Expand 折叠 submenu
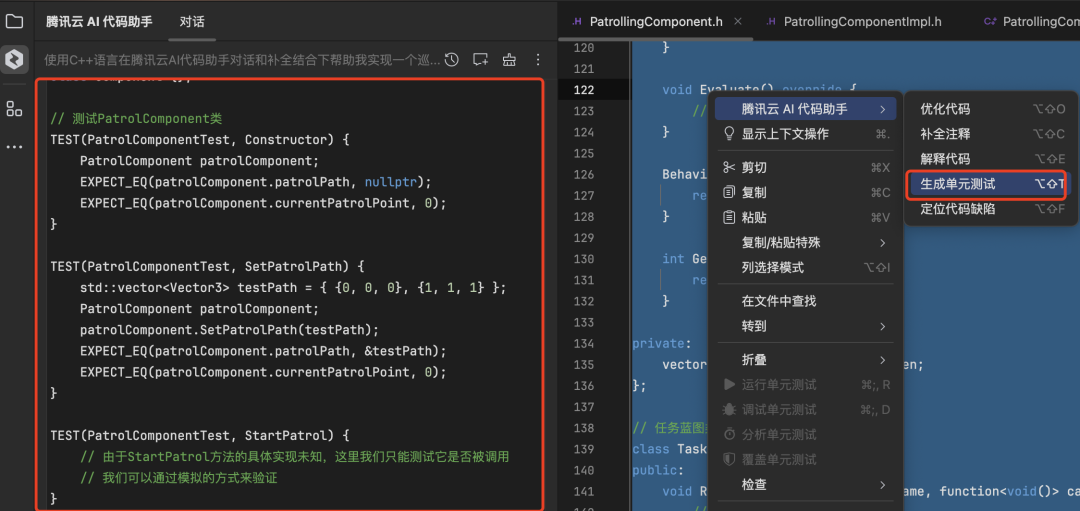 coord(806,359)
